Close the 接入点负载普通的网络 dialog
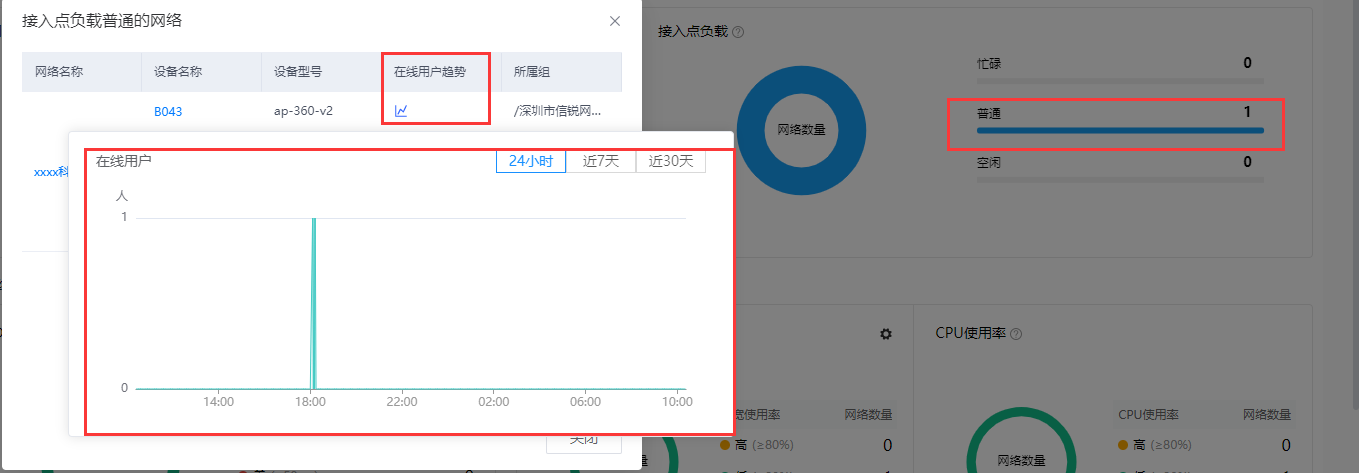1359x473 pixels. point(615,21)
